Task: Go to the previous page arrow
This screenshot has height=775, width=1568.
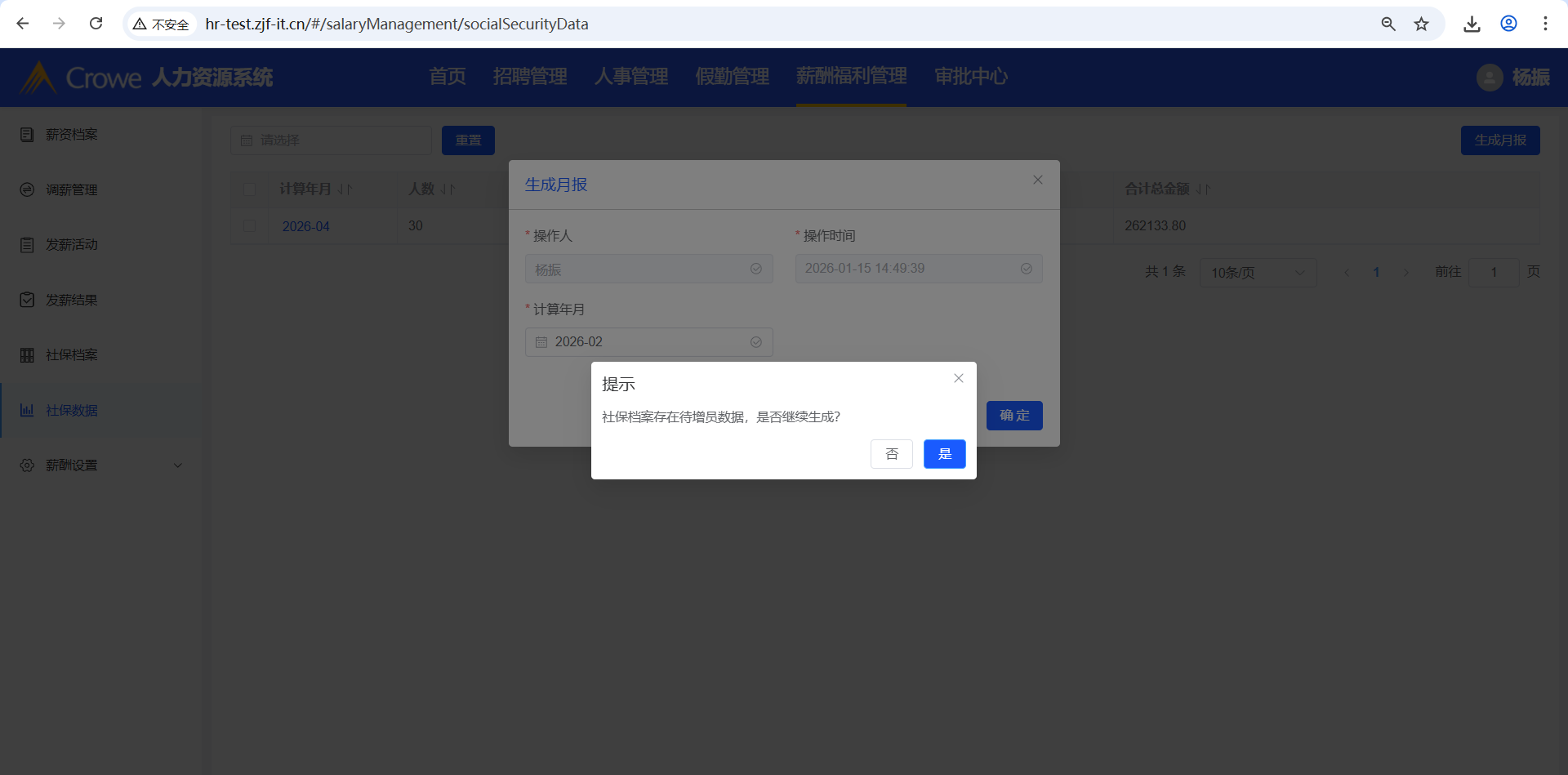Action: tap(1347, 273)
